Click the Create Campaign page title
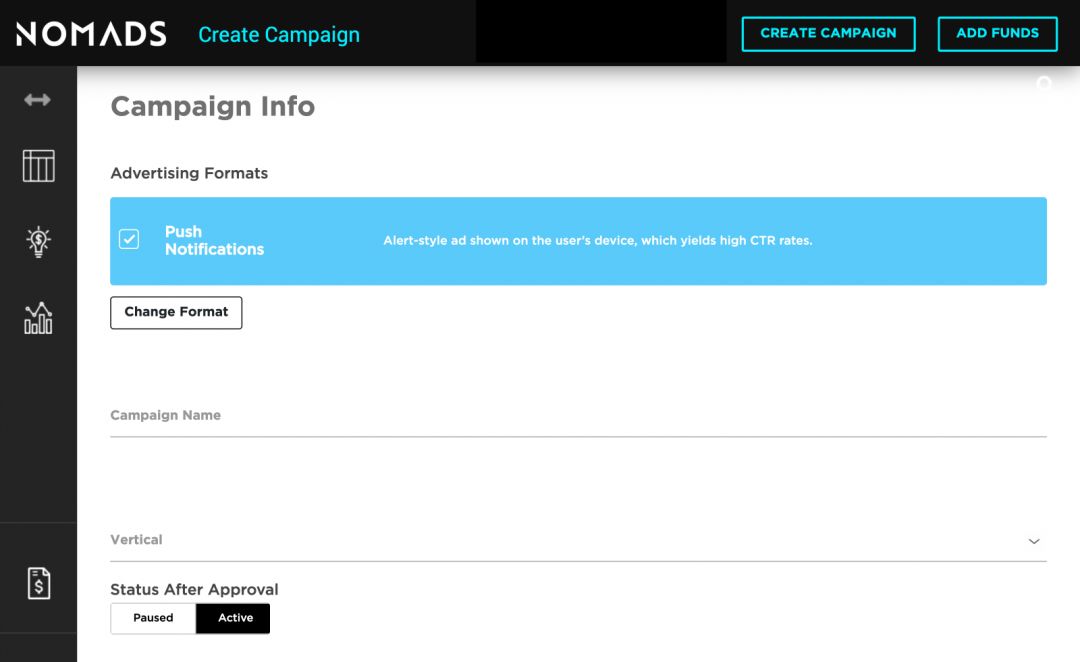The width and height of the screenshot is (1080, 662). 279,35
